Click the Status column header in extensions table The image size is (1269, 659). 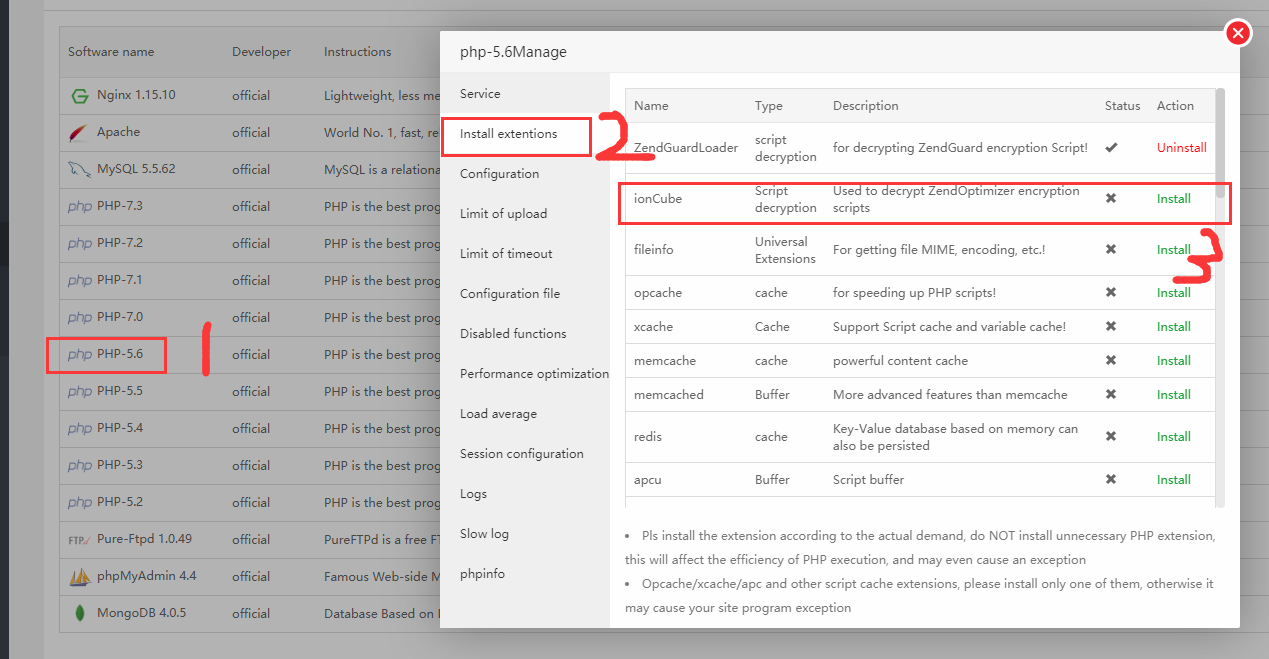point(1122,106)
